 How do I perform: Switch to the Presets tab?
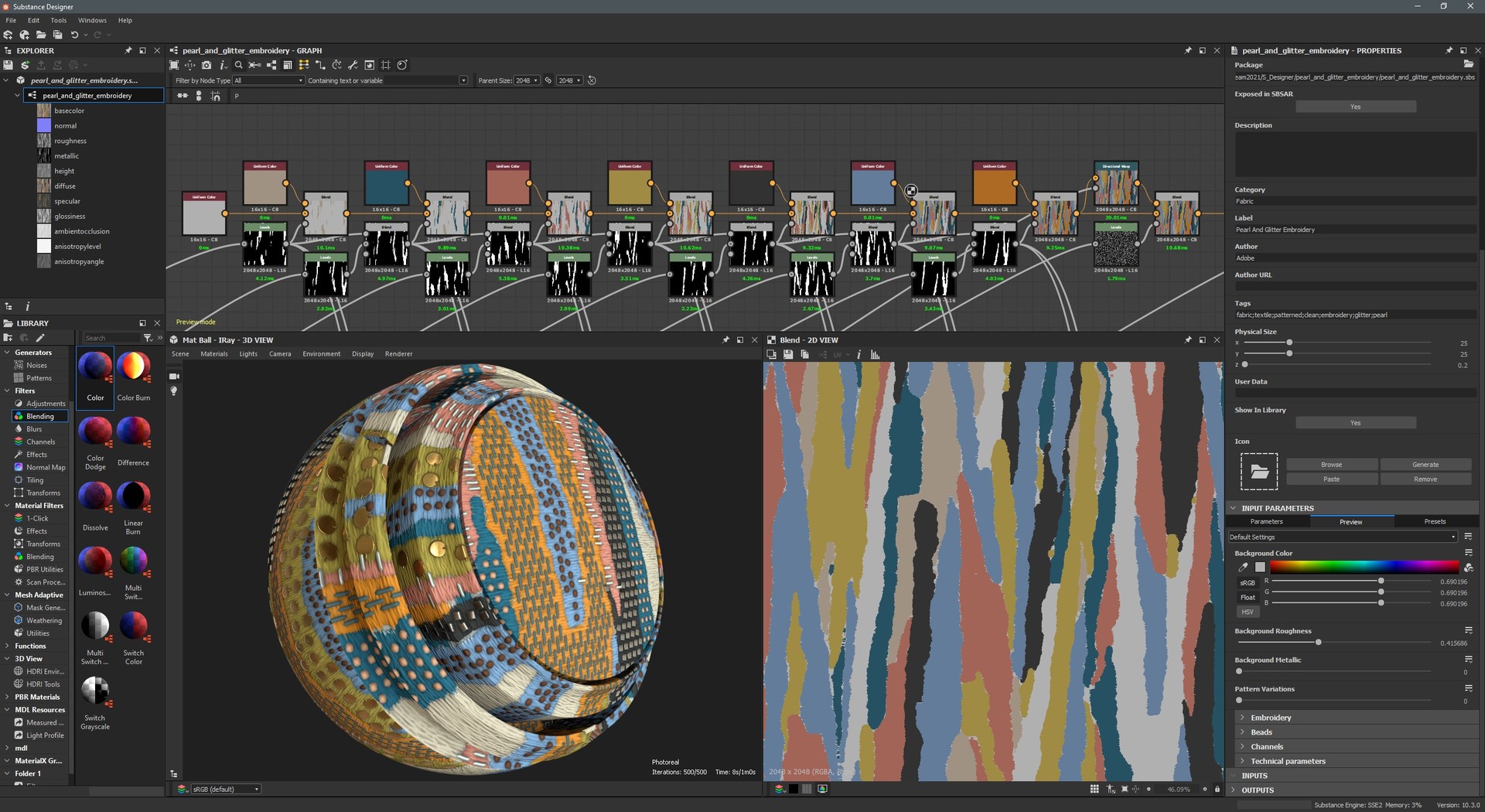point(1435,522)
